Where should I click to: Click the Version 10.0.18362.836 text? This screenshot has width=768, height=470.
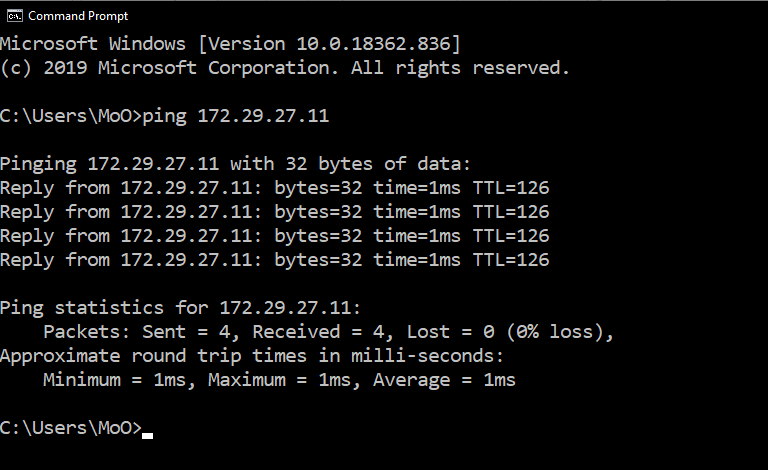(329, 44)
